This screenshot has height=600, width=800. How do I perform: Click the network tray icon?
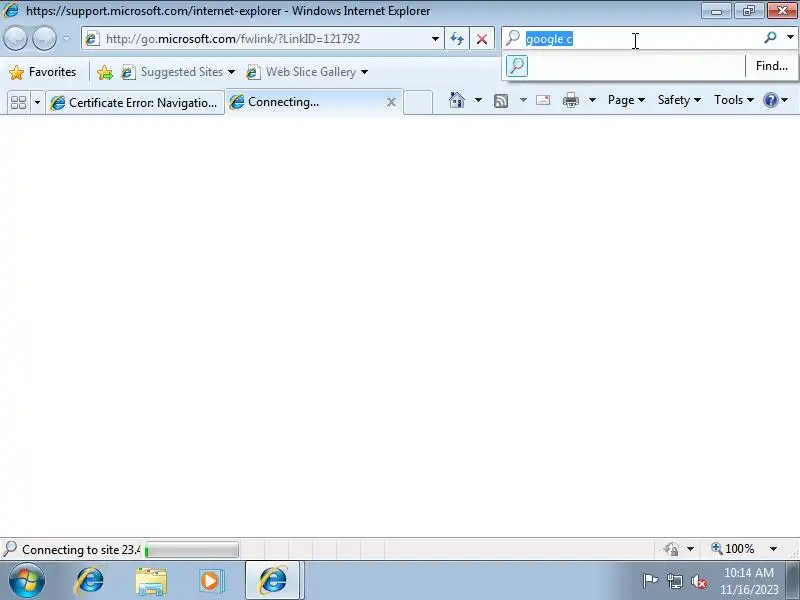(675, 581)
